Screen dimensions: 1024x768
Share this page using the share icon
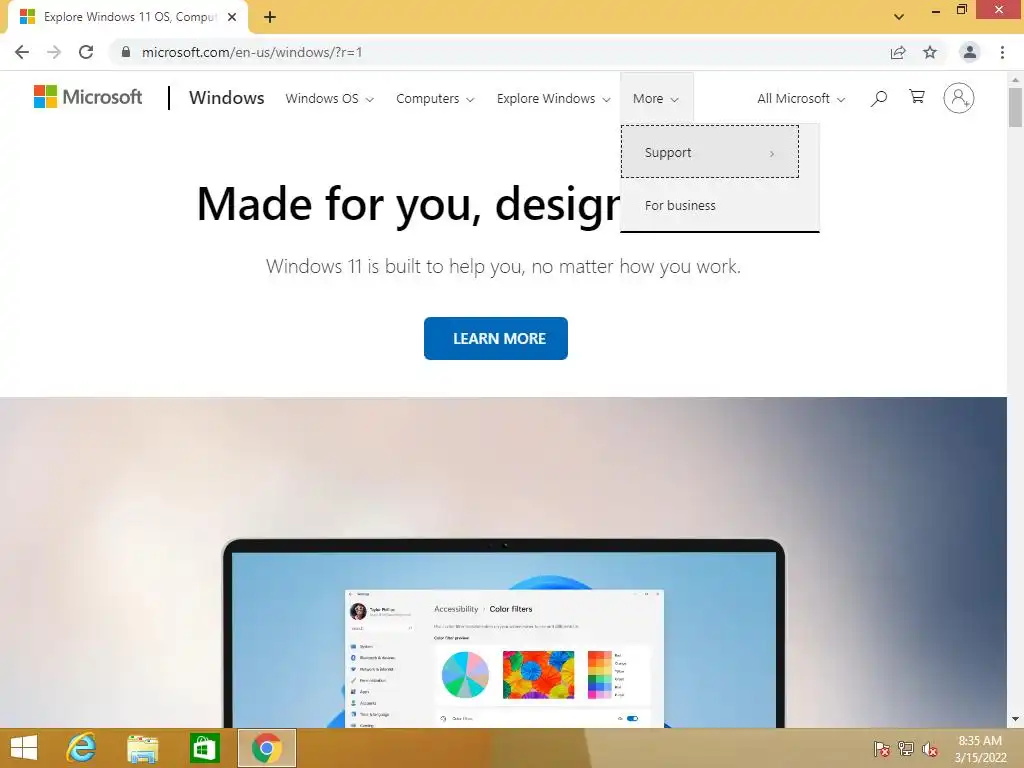(898, 52)
